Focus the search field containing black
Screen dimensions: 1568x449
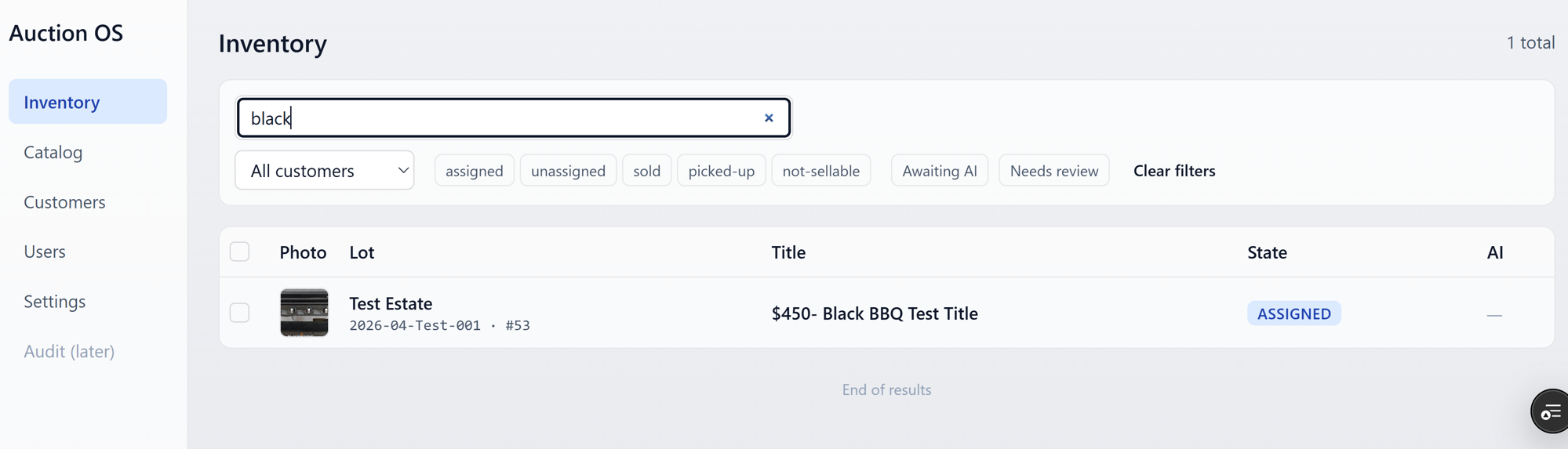[x=514, y=118]
